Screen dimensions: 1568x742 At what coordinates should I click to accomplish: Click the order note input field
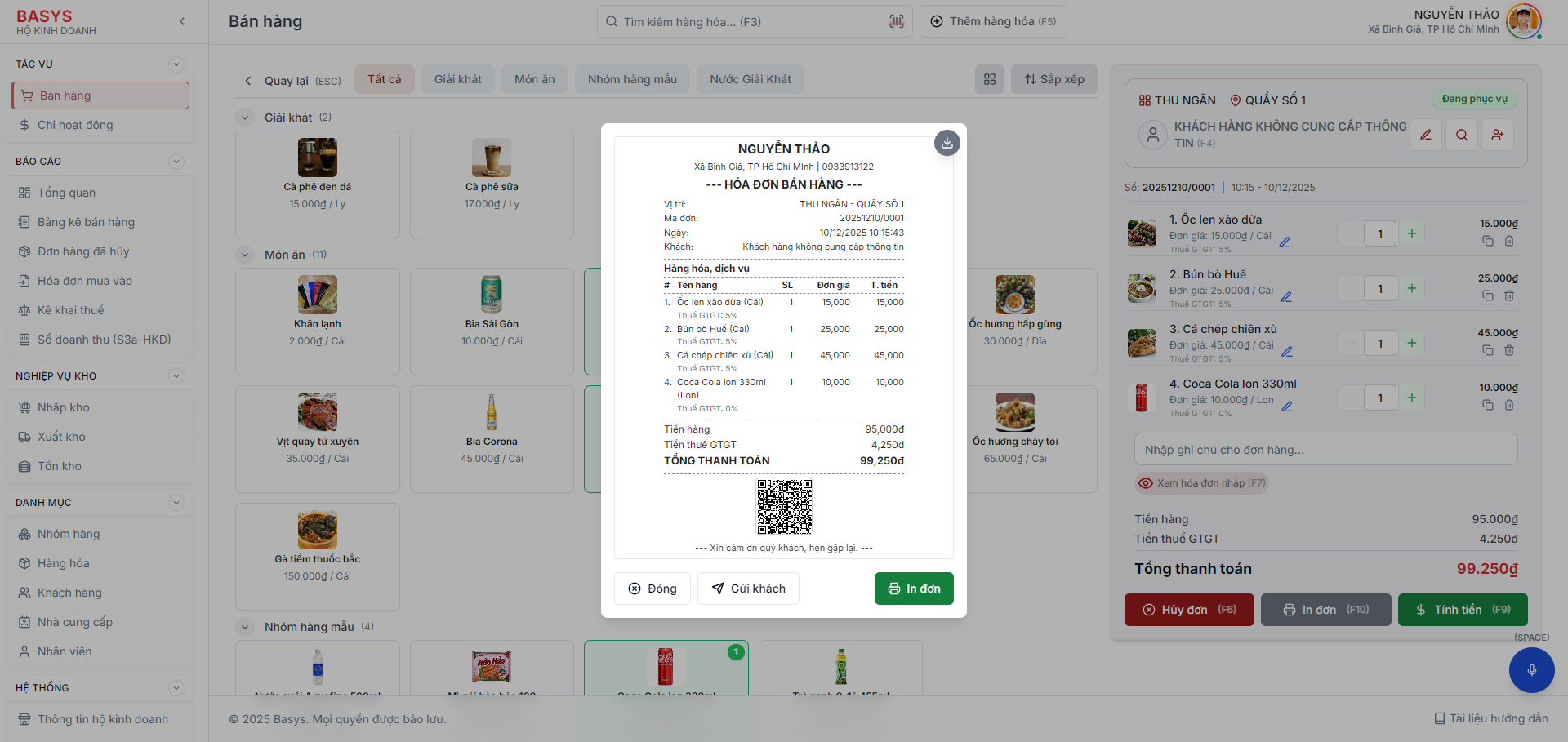coord(1325,450)
